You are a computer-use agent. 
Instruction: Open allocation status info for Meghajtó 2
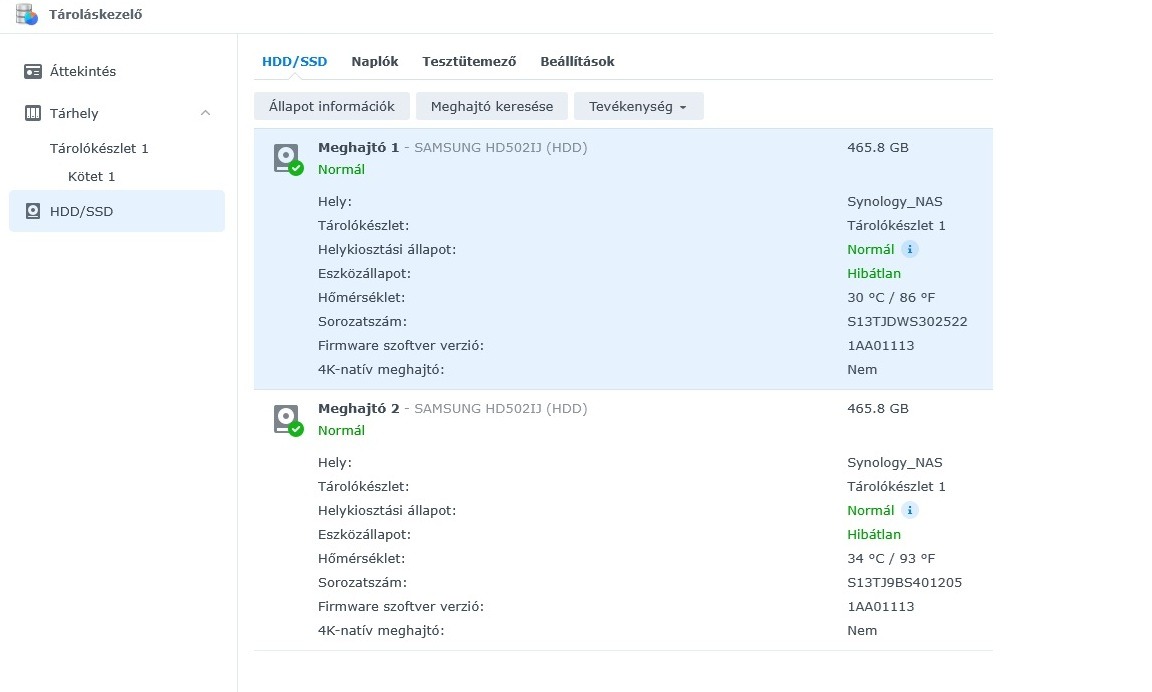click(910, 511)
